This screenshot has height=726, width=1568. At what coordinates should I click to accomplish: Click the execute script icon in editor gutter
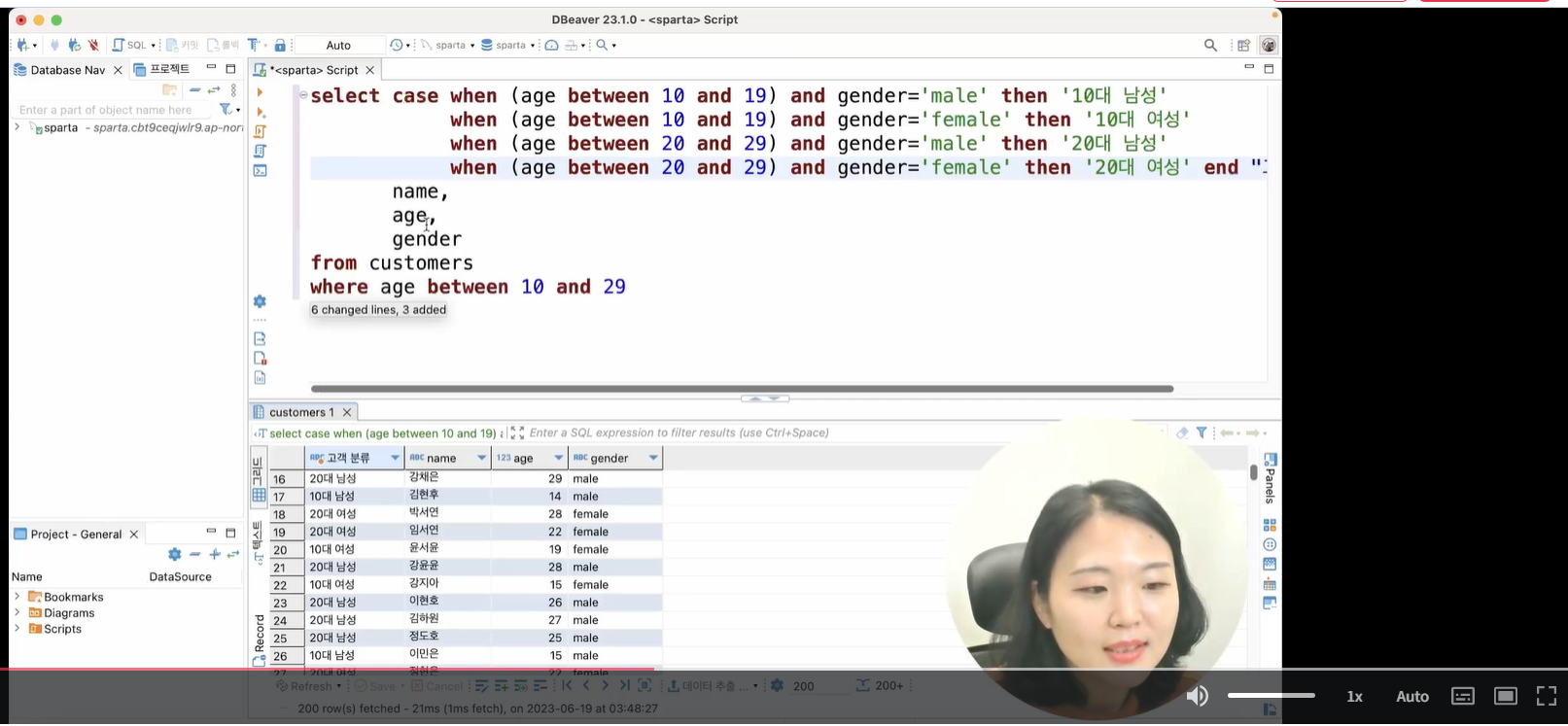tap(260, 131)
